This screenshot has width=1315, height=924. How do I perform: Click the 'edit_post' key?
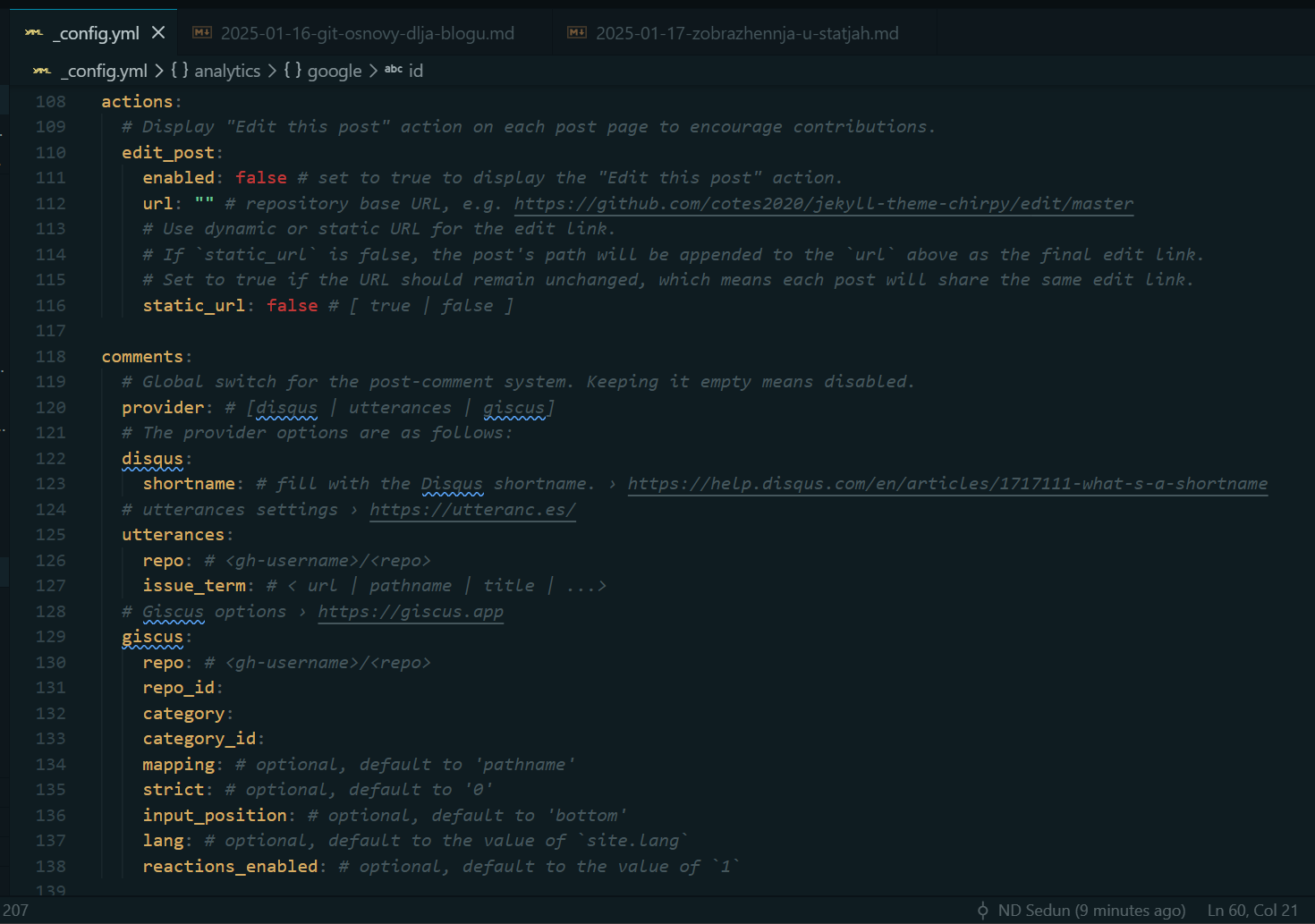pos(168,153)
